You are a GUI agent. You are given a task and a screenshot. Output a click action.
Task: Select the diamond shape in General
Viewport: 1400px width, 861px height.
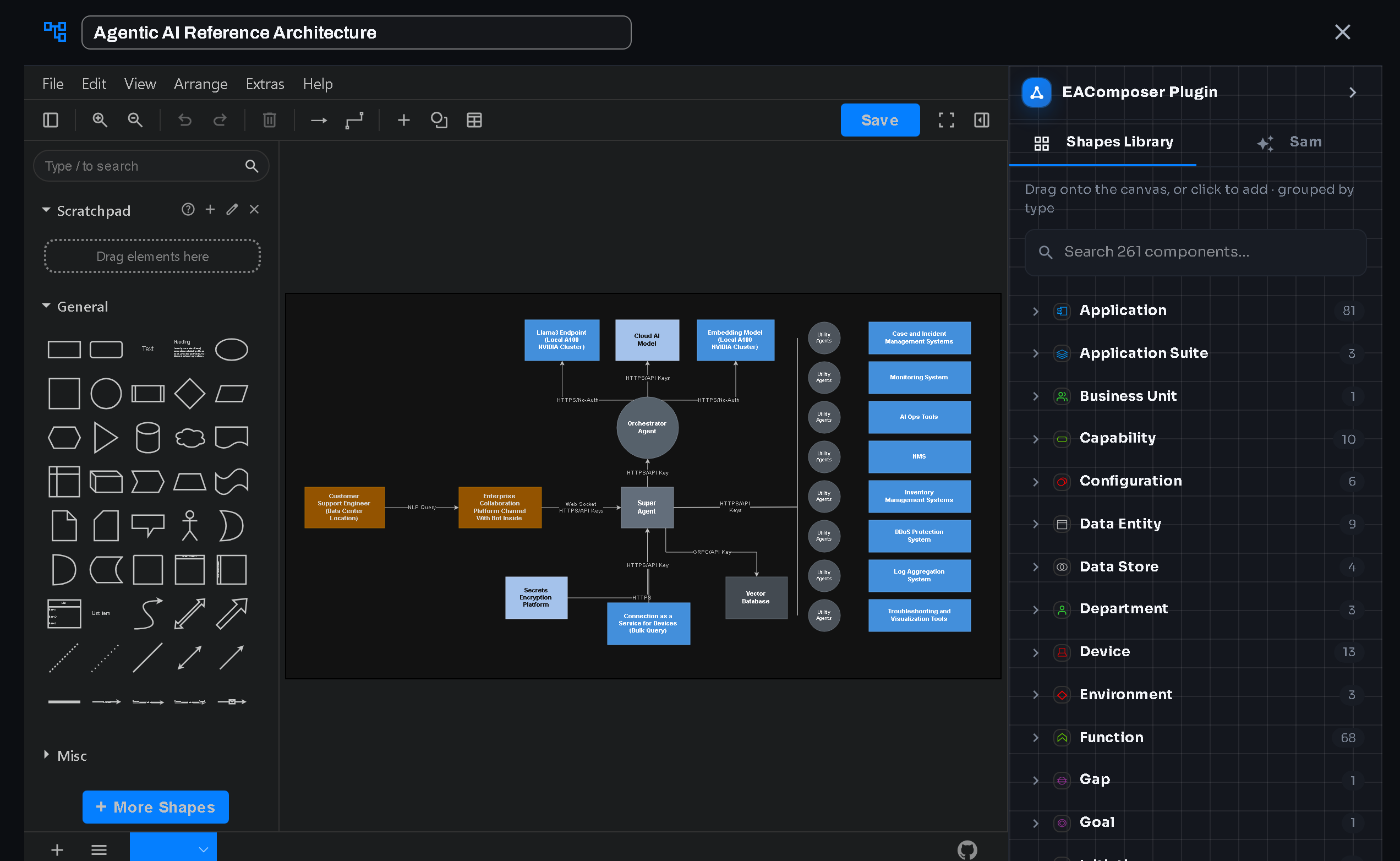189,394
